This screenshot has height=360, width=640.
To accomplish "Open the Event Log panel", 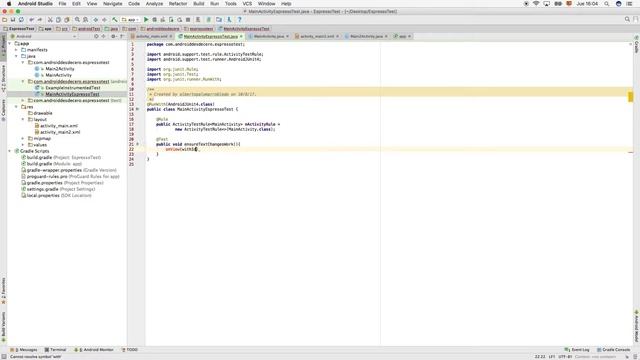I will (577, 350).
